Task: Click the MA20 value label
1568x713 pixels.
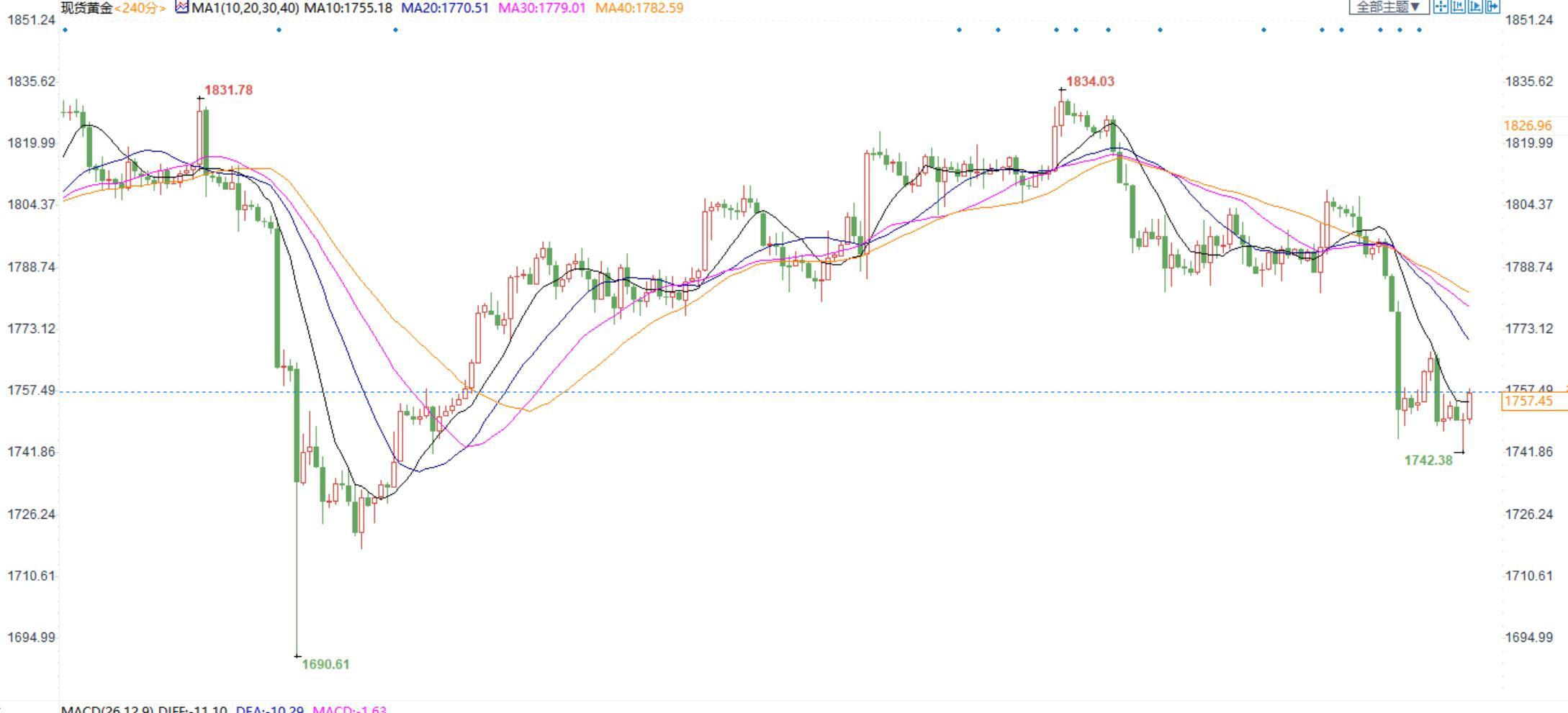Action: point(444,9)
